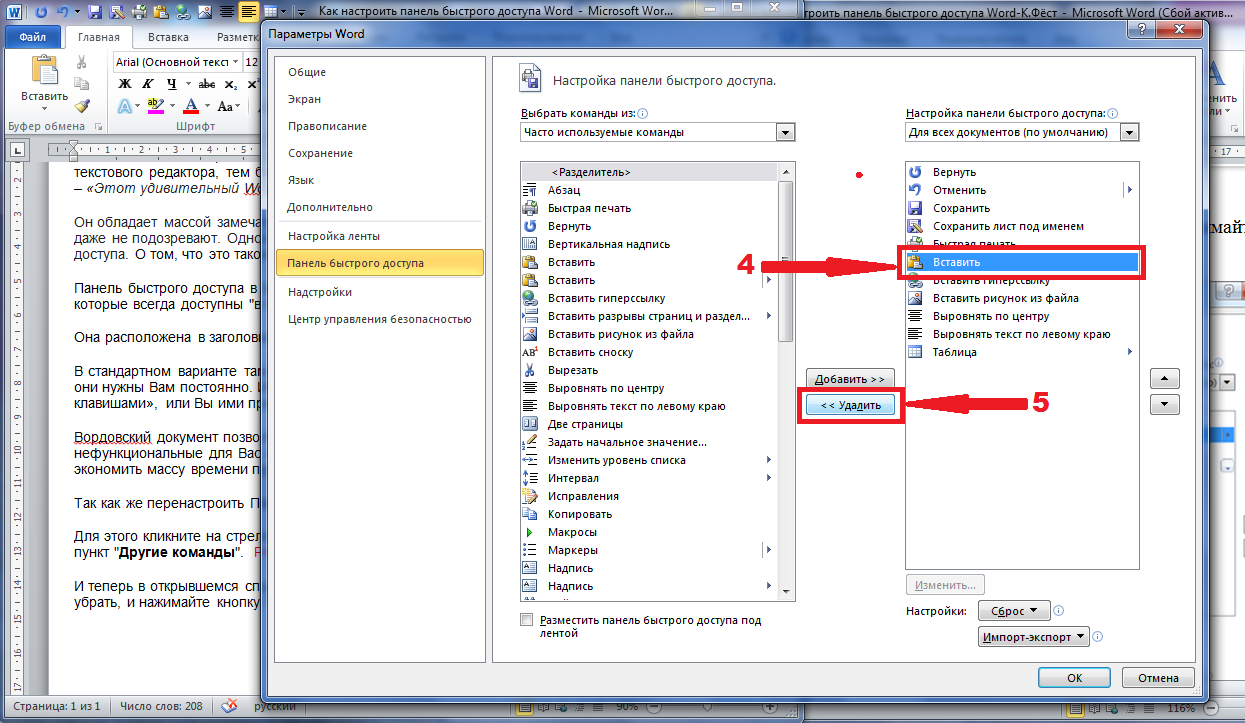Click the Insert Hyperlink globe icon in the title bar
Viewport: 1245px width, 723px height.
pyautogui.click(x=183, y=12)
